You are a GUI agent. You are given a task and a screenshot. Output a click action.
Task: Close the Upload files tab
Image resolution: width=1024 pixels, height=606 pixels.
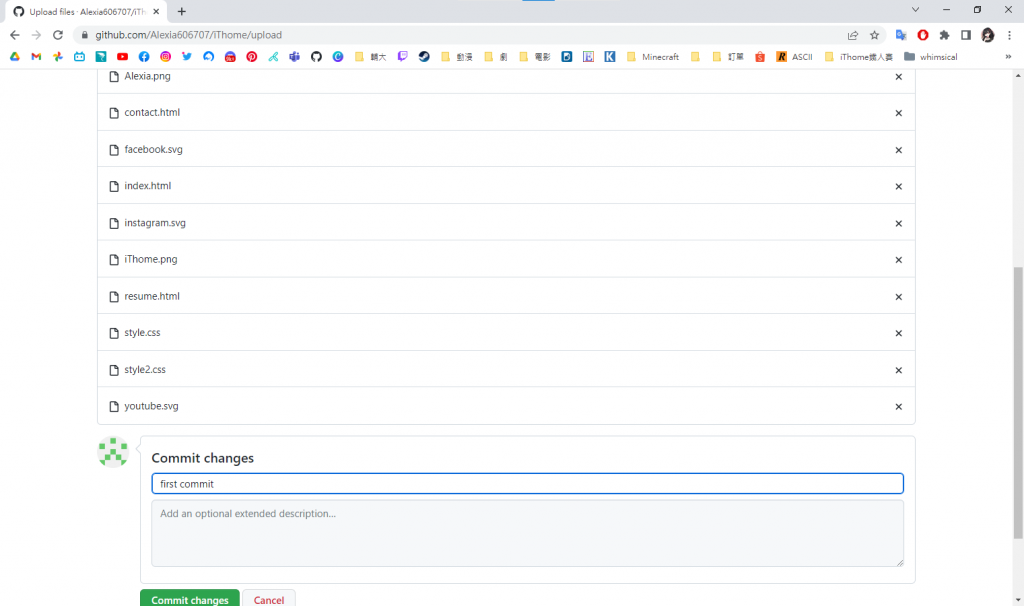tap(156, 12)
